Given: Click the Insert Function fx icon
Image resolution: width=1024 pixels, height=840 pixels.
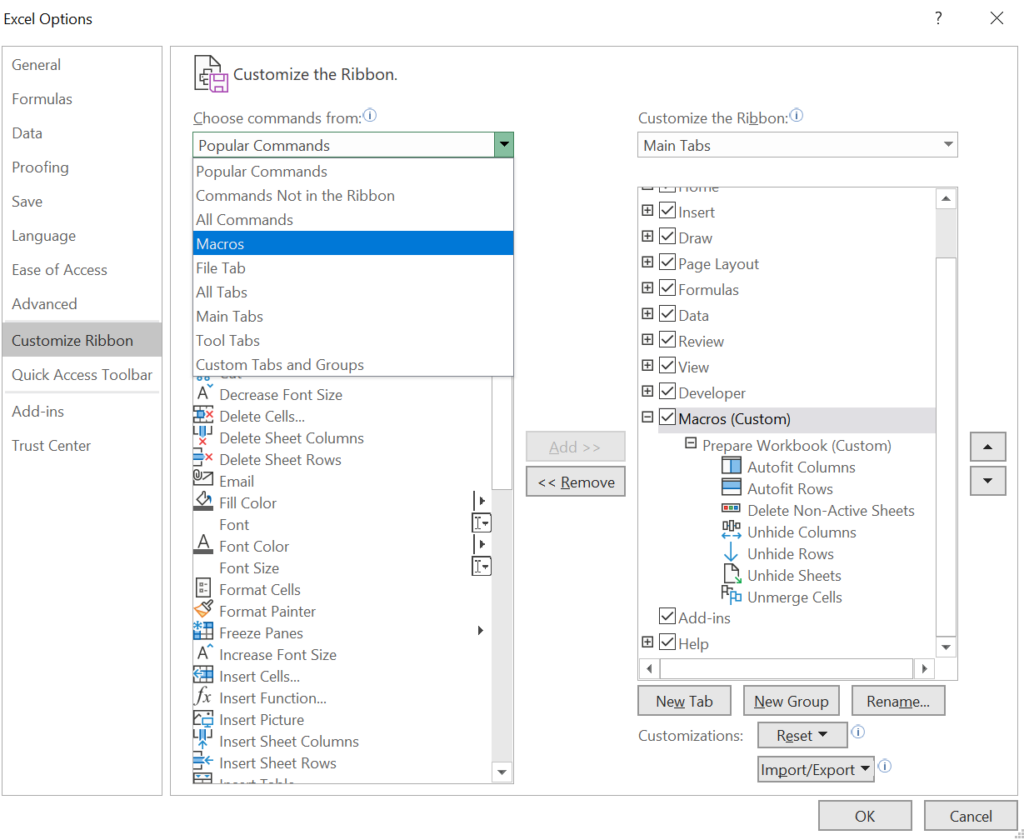Looking at the screenshot, I should coord(203,697).
